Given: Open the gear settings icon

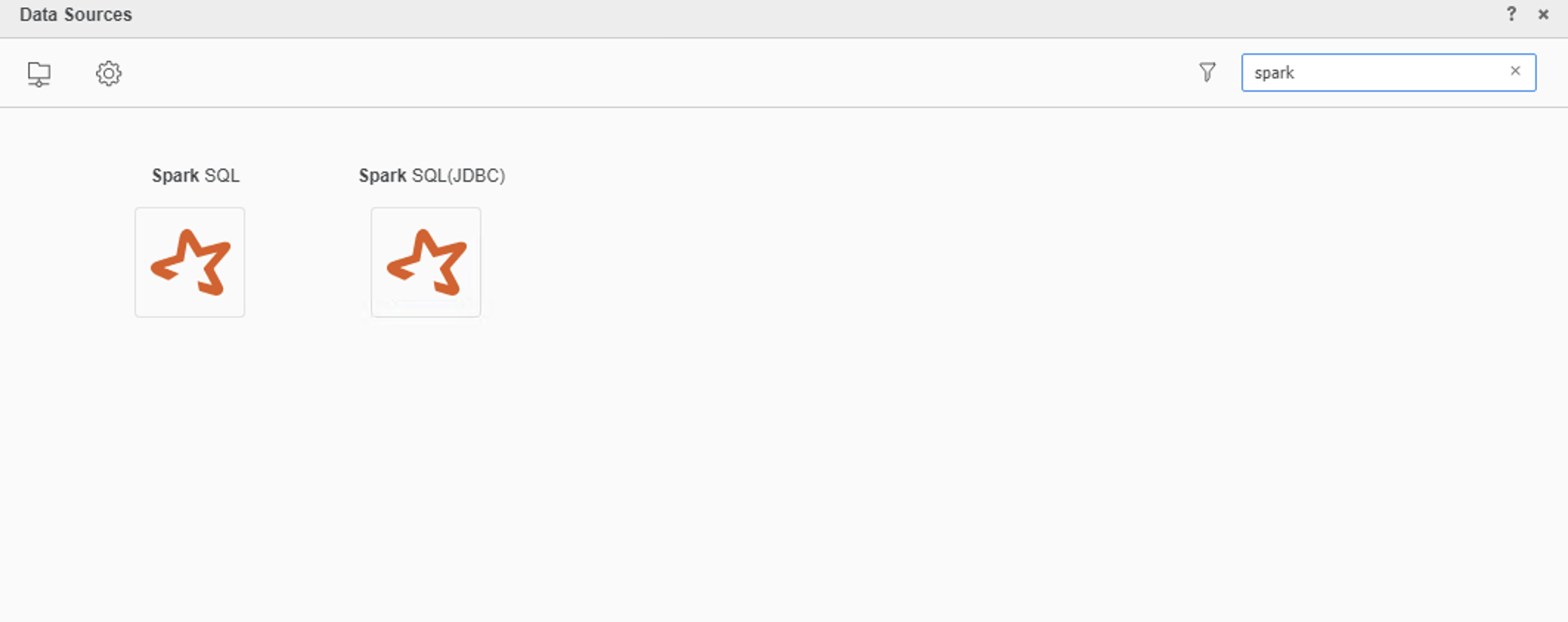Looking at the screenshot, I should (x=109, y=73).
